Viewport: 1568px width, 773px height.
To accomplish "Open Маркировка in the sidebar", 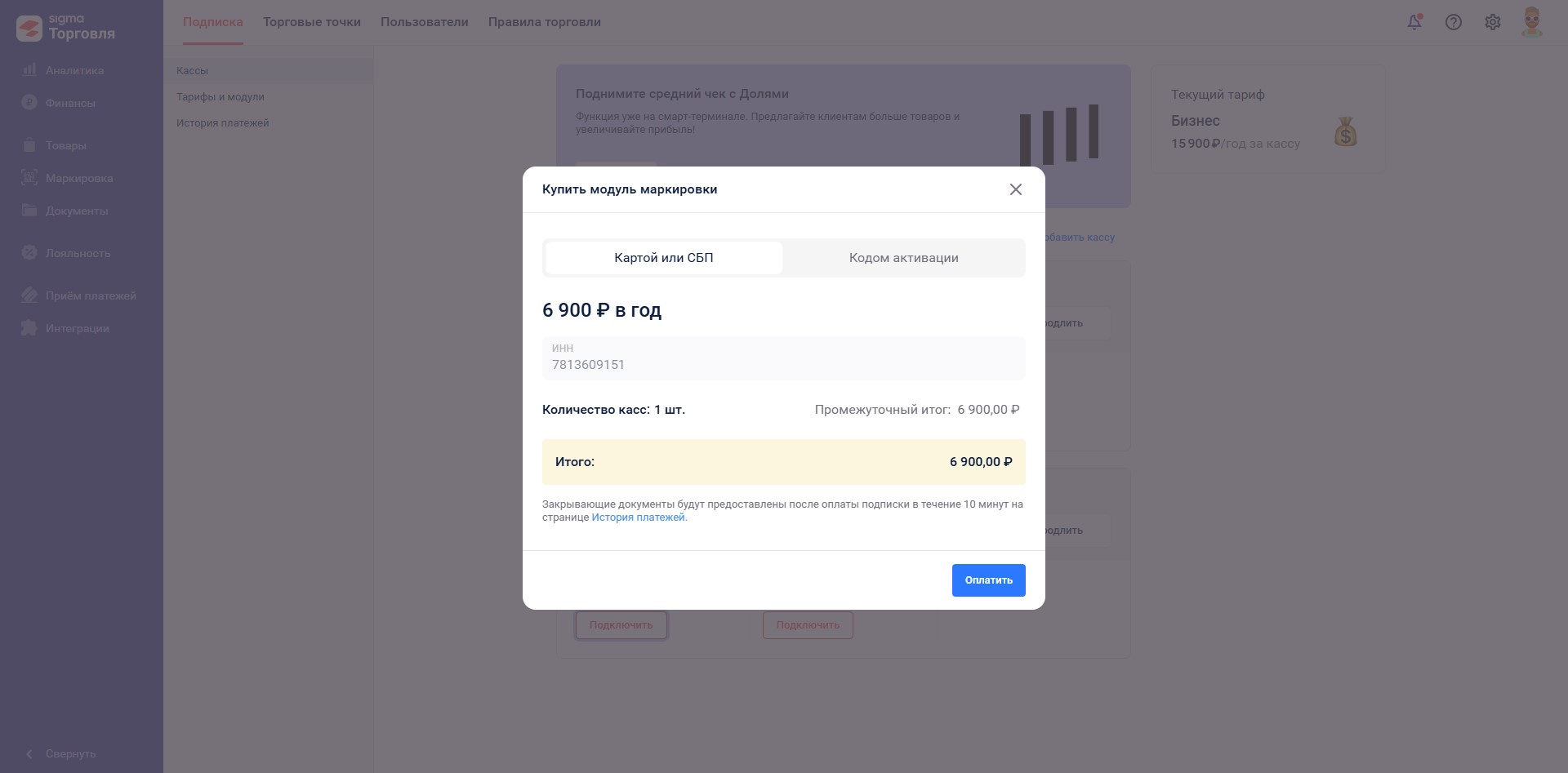I will (x=79, y=178).
